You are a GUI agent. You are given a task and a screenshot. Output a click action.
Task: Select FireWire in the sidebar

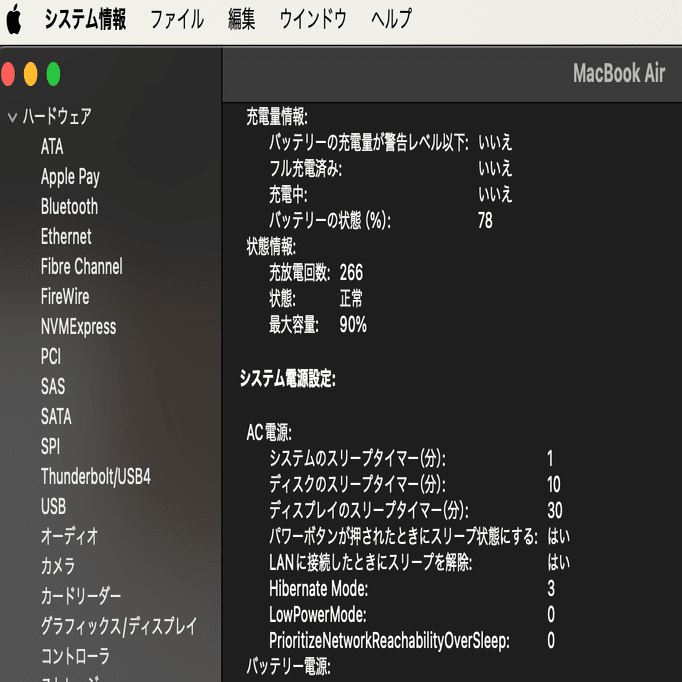click(x=65, y=297)
